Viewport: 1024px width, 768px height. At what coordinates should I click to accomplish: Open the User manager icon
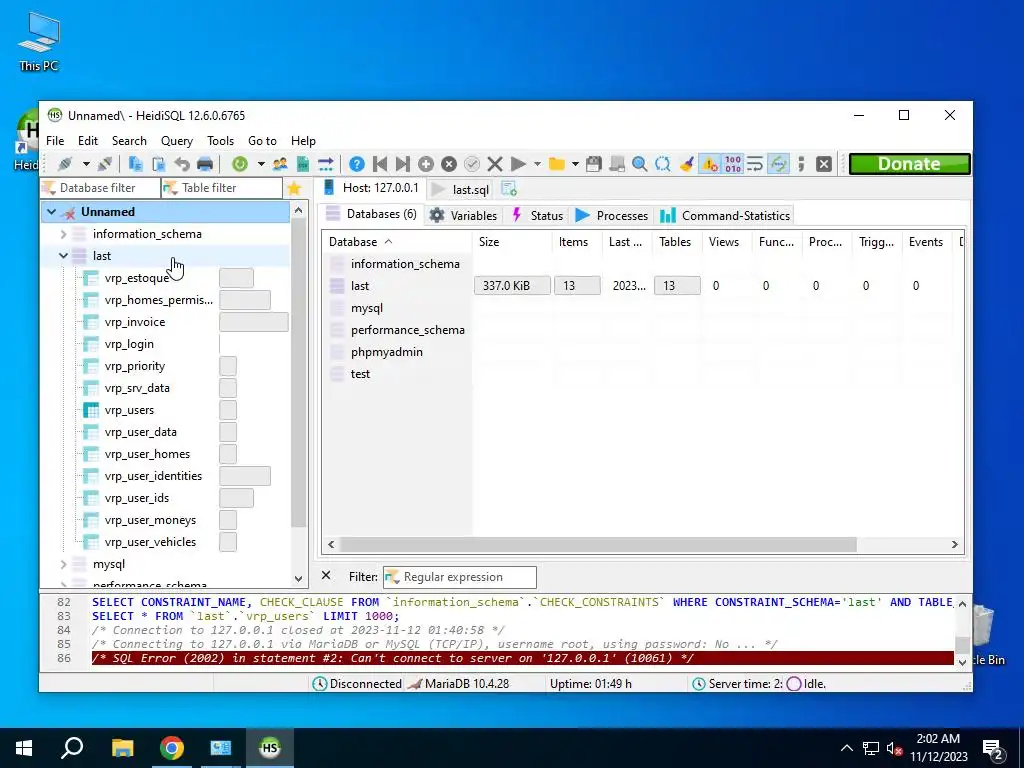[x=280, y=164]
